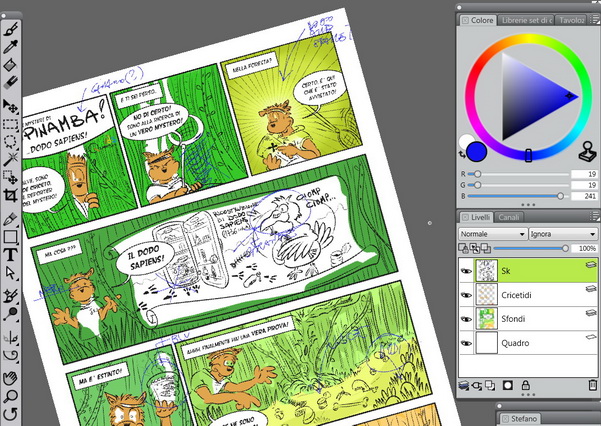Click the R red channel slider
The image size is (601, 426).
(518, 174)
